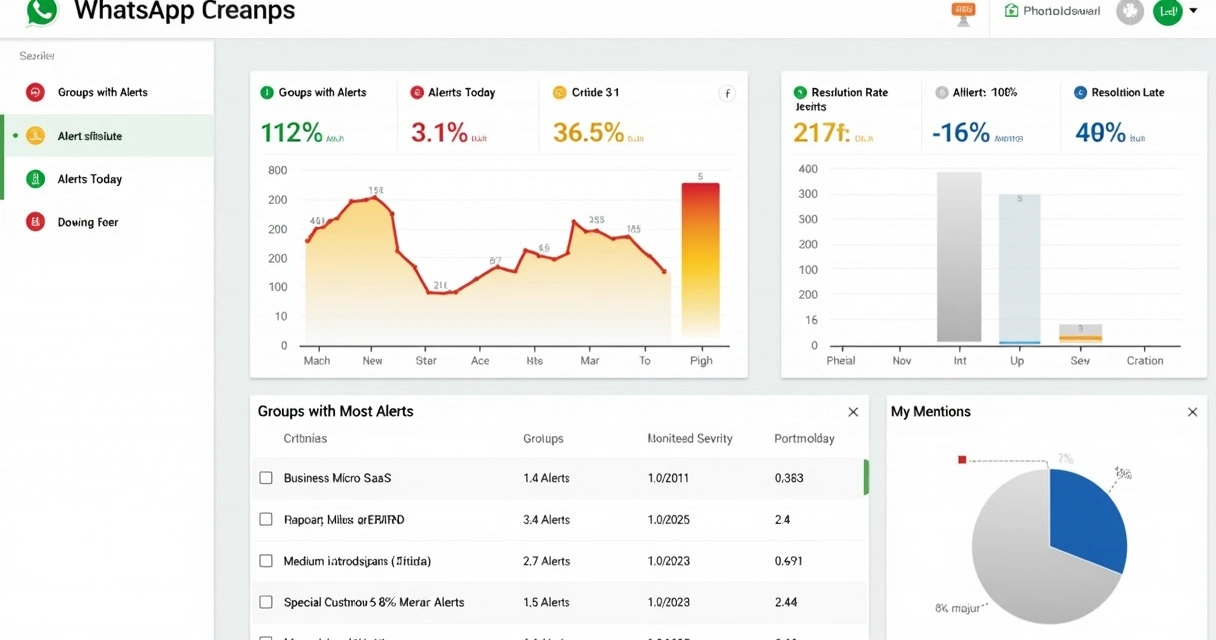This screenshot has width=1216, height=640.
Task: Select the yellow Alert sfisiute sidebar icon
Action: pos(36,136)
